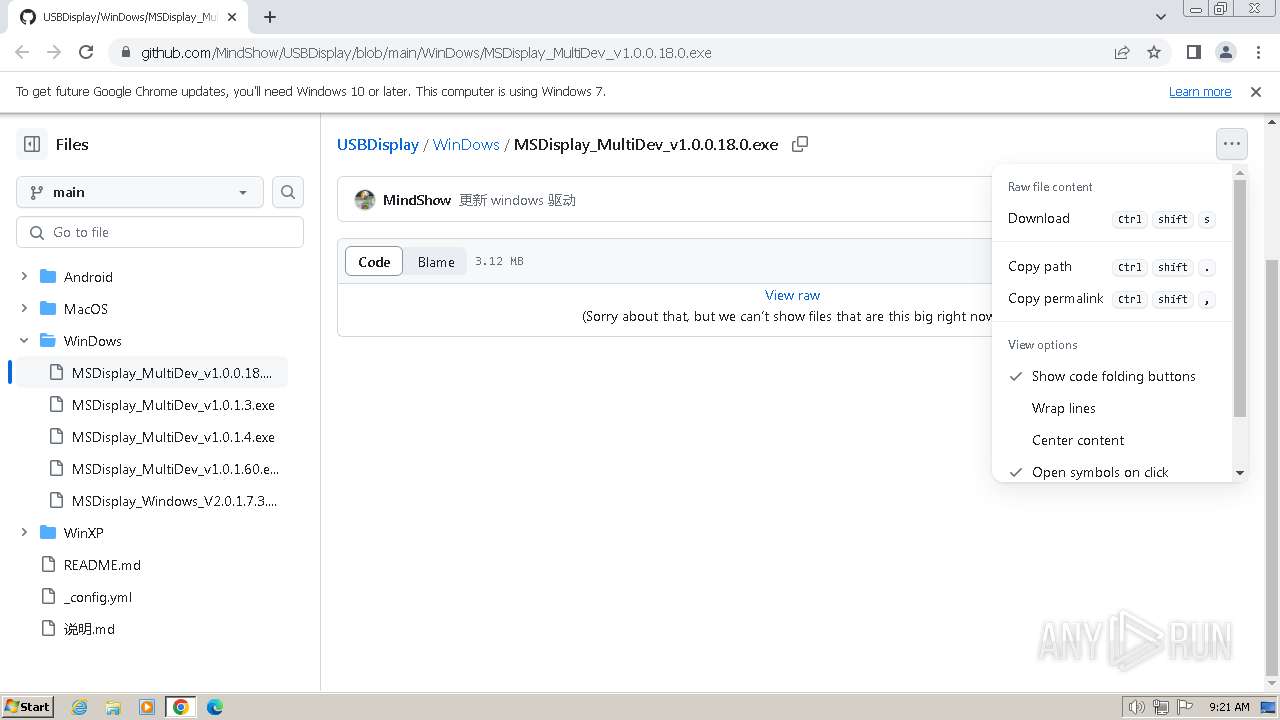Open the tab search dropdown arrow
This screenshot has height=720, width=1280.
1161,17
